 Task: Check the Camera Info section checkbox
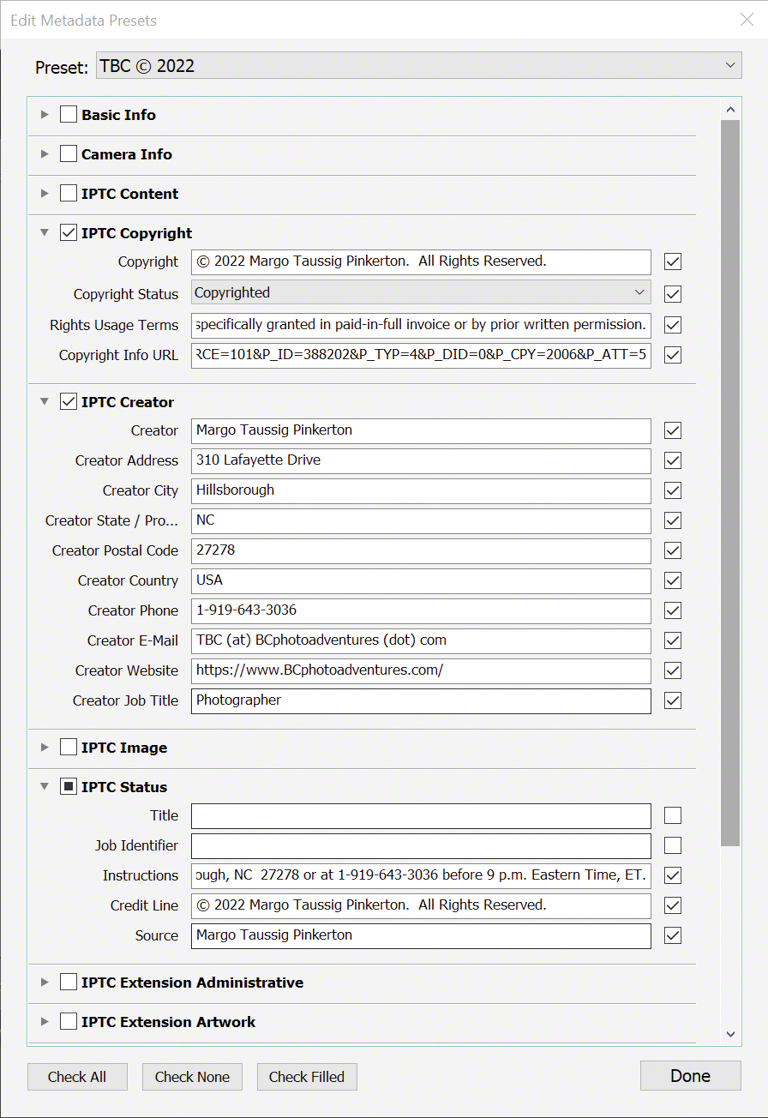coord(68,153)
